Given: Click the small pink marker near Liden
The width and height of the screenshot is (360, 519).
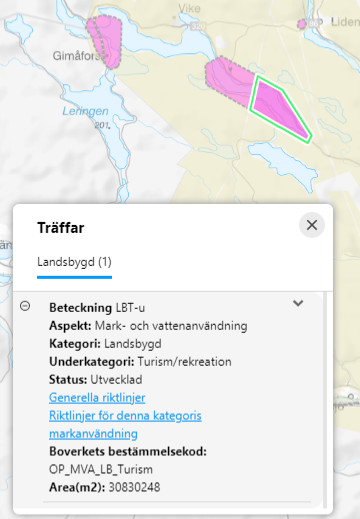Looking at the screenshot, I should tap(302, 24).
